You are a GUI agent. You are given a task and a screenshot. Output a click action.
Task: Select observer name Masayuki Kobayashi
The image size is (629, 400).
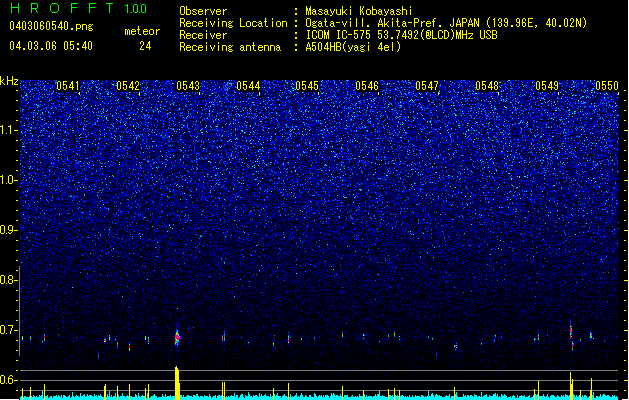pyautogui.click(x=359, y=11)
